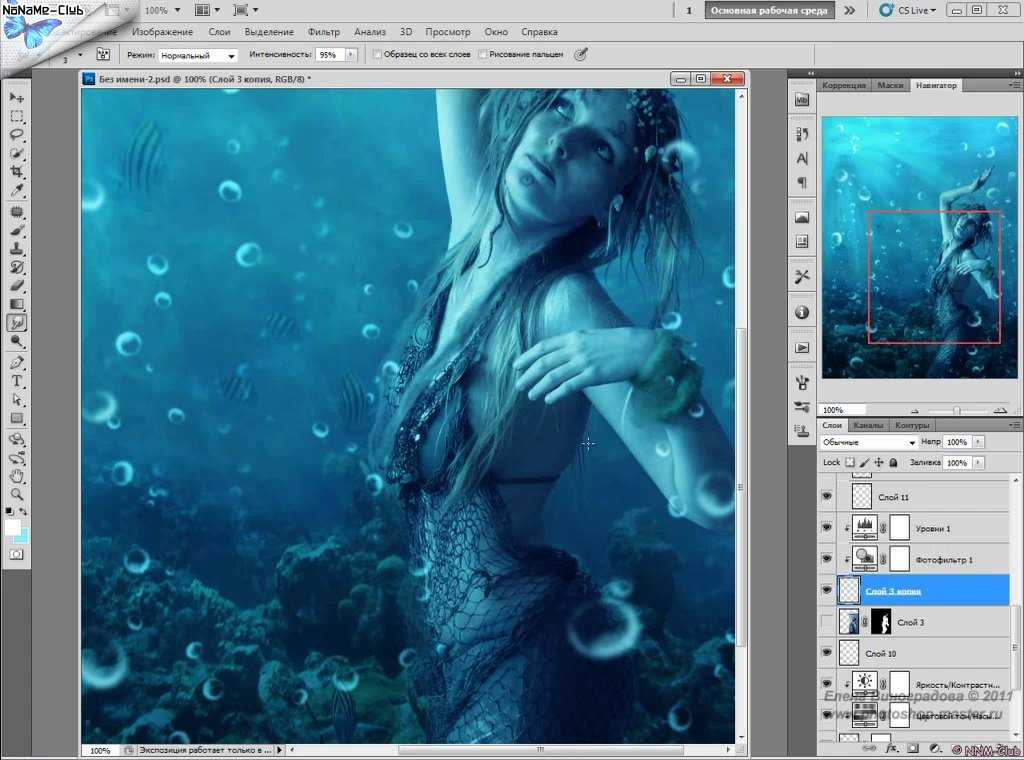The width and height of the screenshot is (1024, 760).
Task: Open the Mini Bridge panel icon
Action: 802,99
